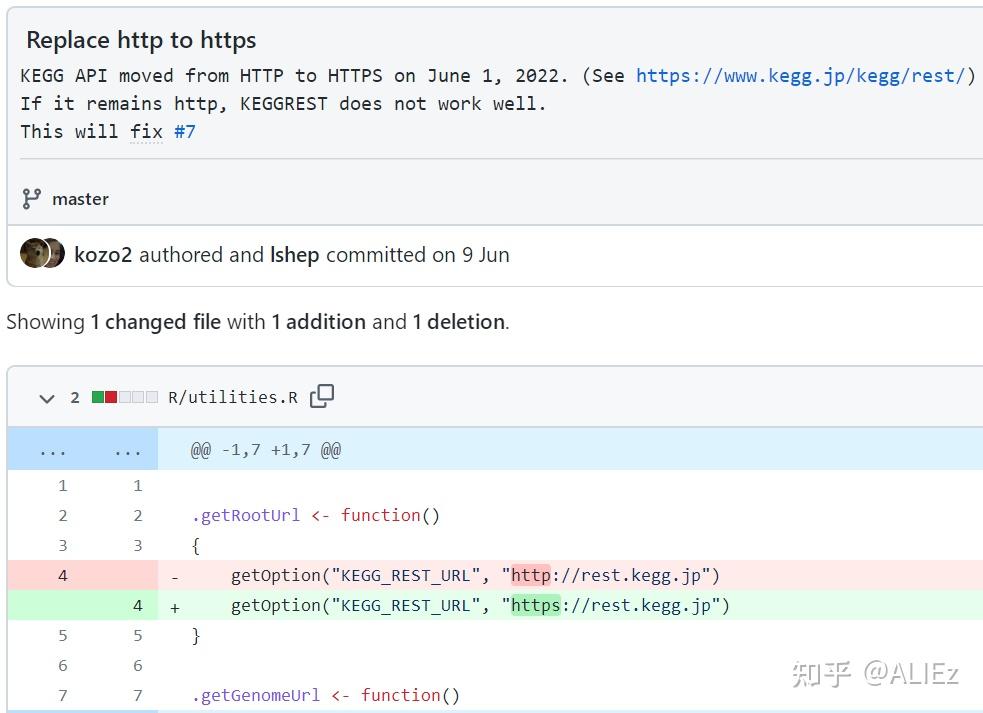Click the highlighted "https" in added line
This screenshot has width=983, height=713.
pos(535,605)
